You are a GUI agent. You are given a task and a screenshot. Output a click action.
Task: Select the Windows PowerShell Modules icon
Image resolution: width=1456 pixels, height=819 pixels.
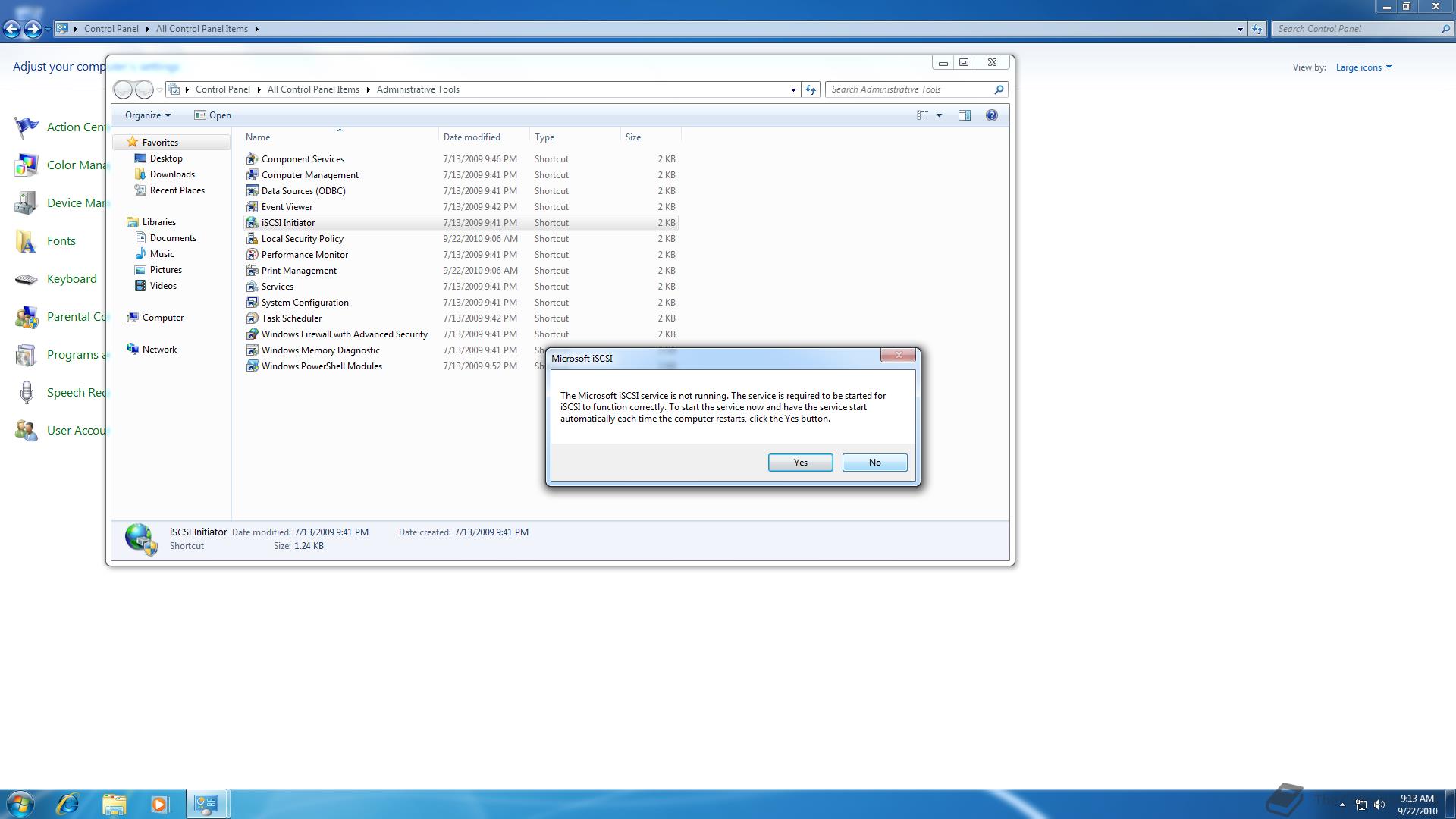click(253, 366)
